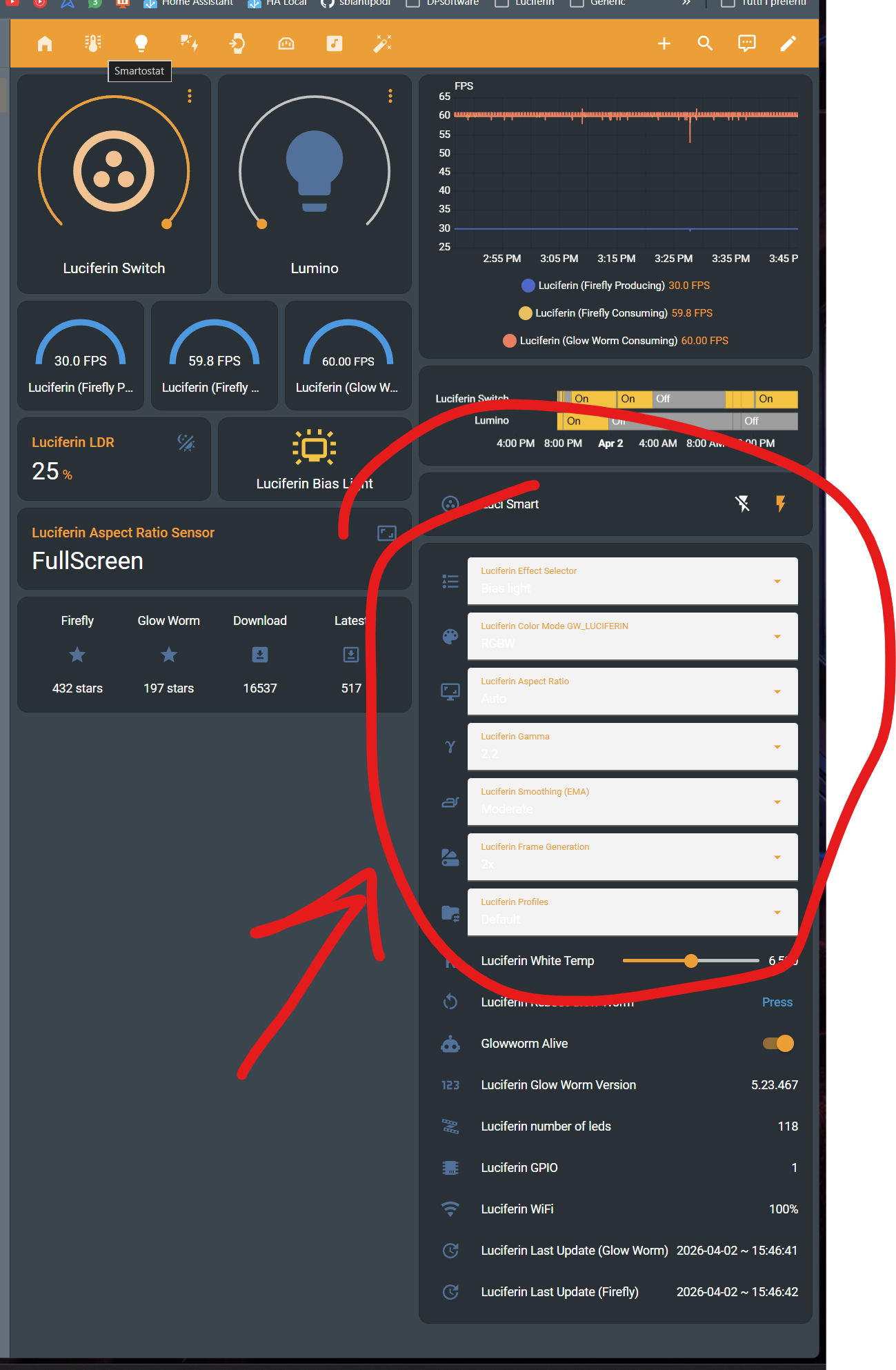Edit dashboard with the pencil icon
896x1370 pixels.
pos(788,43)
